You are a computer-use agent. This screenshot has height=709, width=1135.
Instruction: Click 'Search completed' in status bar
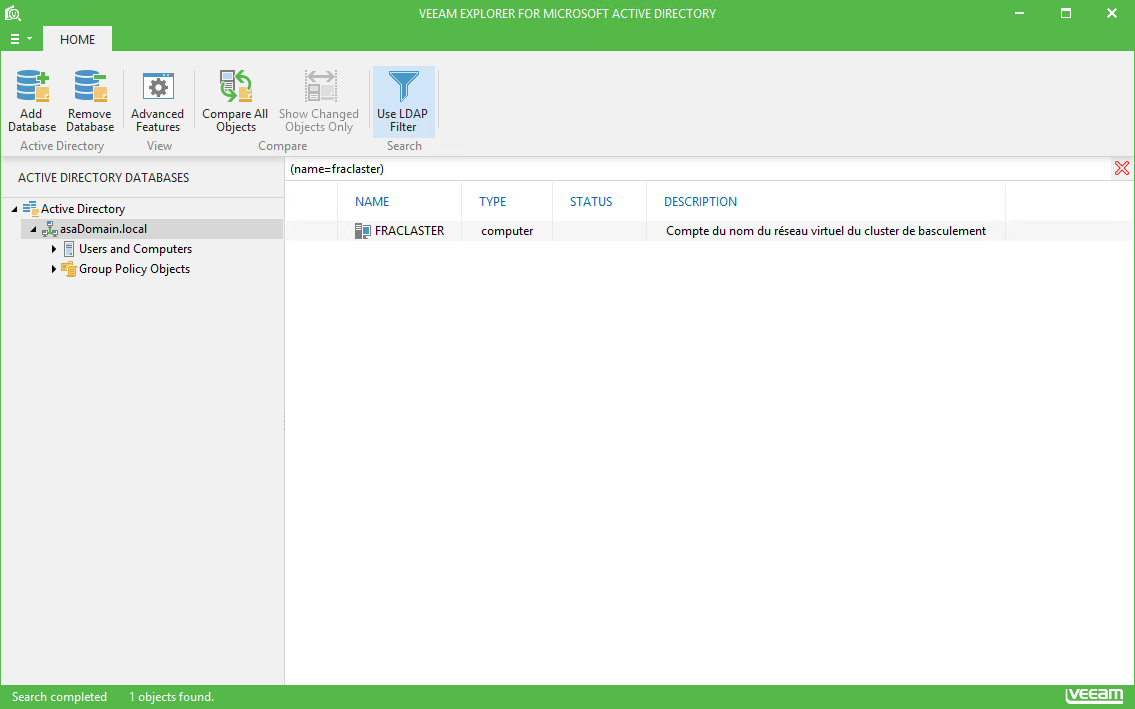(59, 697)
